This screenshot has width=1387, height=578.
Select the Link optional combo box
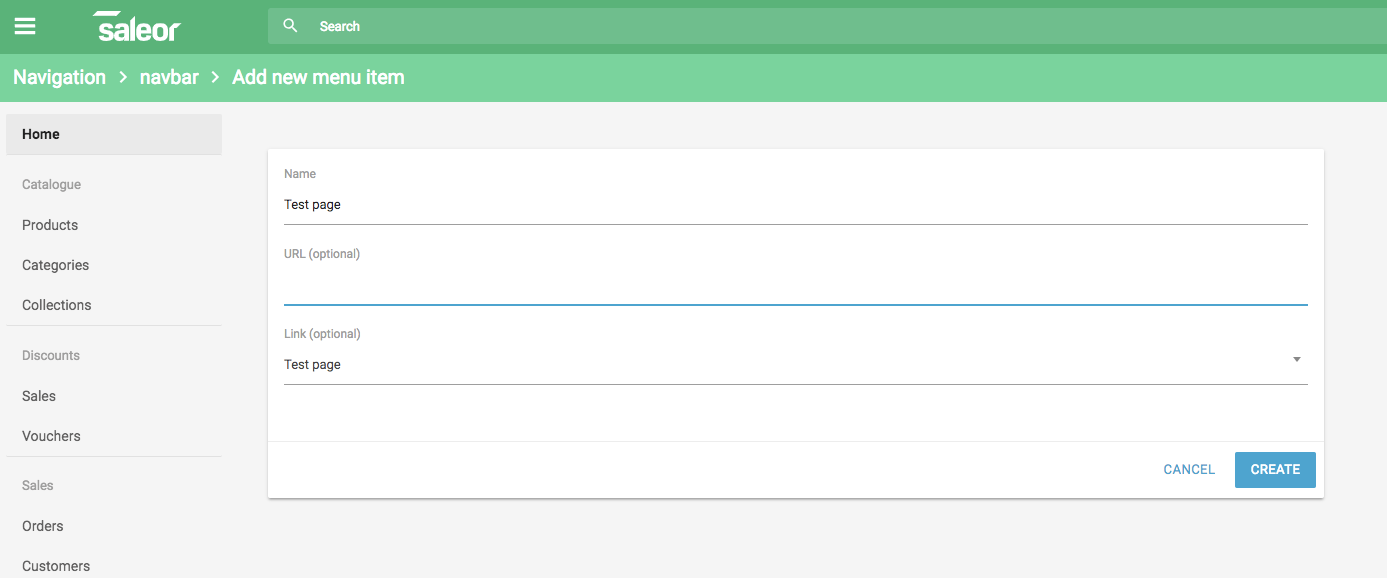point(700,364)
